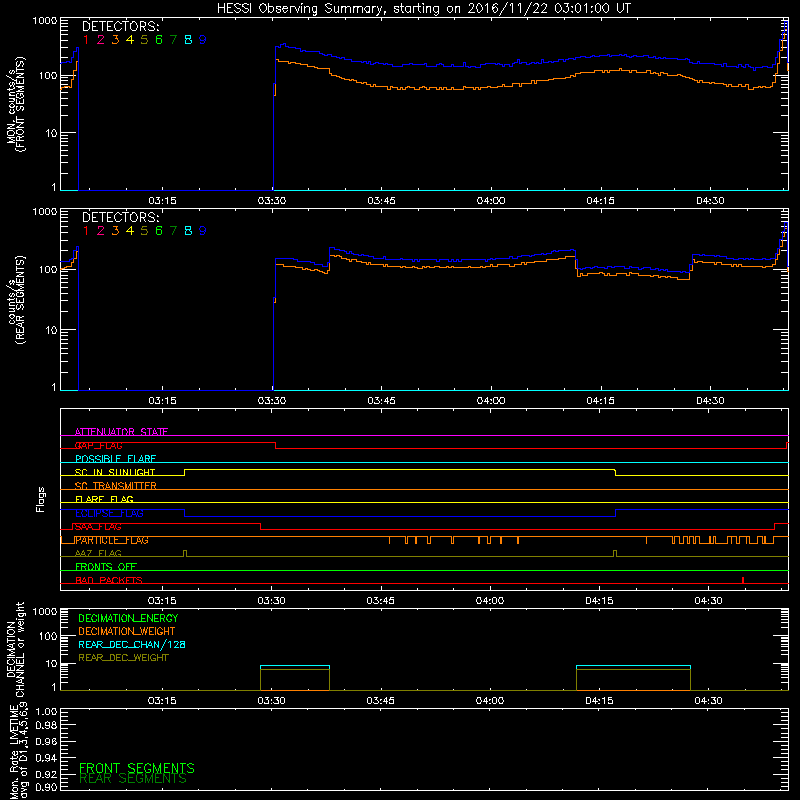Click the FRONT SEGMENTS legend in livetime plot

coord(137,768)
